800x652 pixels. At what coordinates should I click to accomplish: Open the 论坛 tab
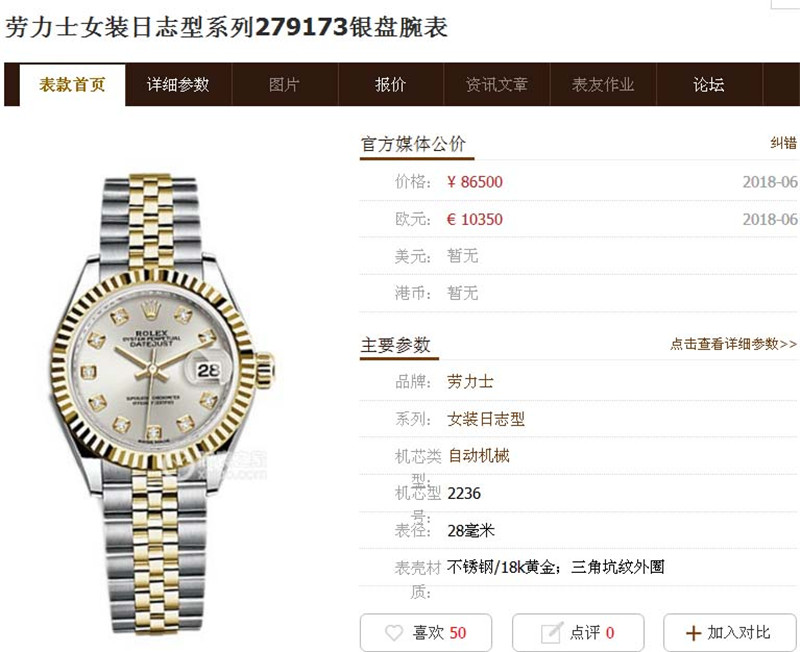pos(709,85)
